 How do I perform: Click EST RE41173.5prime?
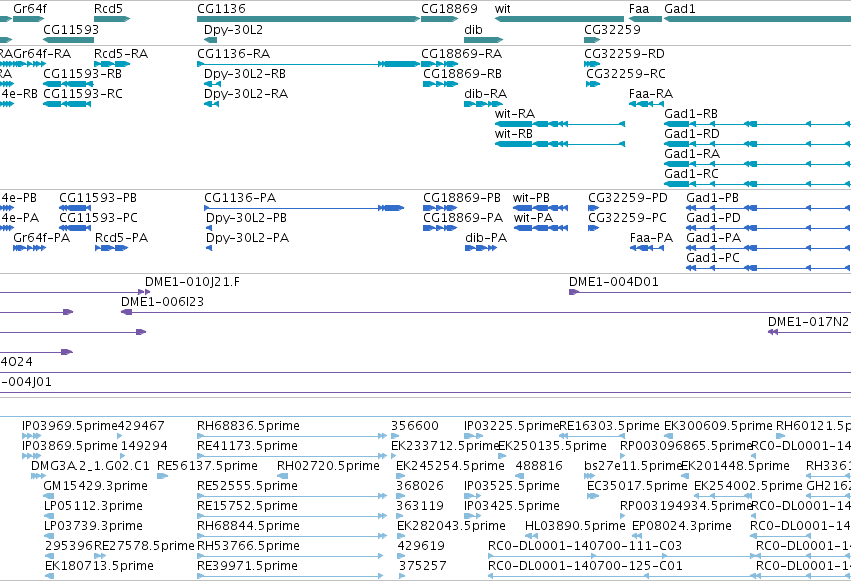[x=247, y=446]
